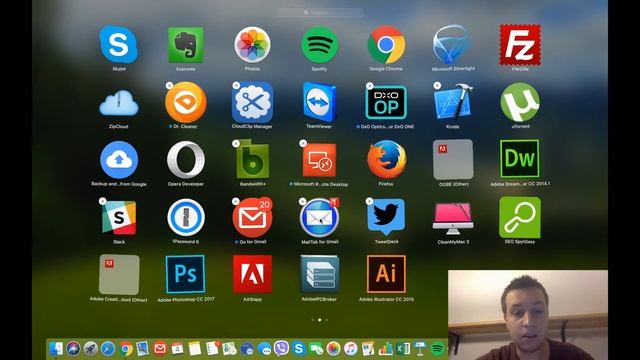The image size is (640, 360).
Task: Open Google Chrome in the Launchpad grid
Action: [x=386, y=45]
